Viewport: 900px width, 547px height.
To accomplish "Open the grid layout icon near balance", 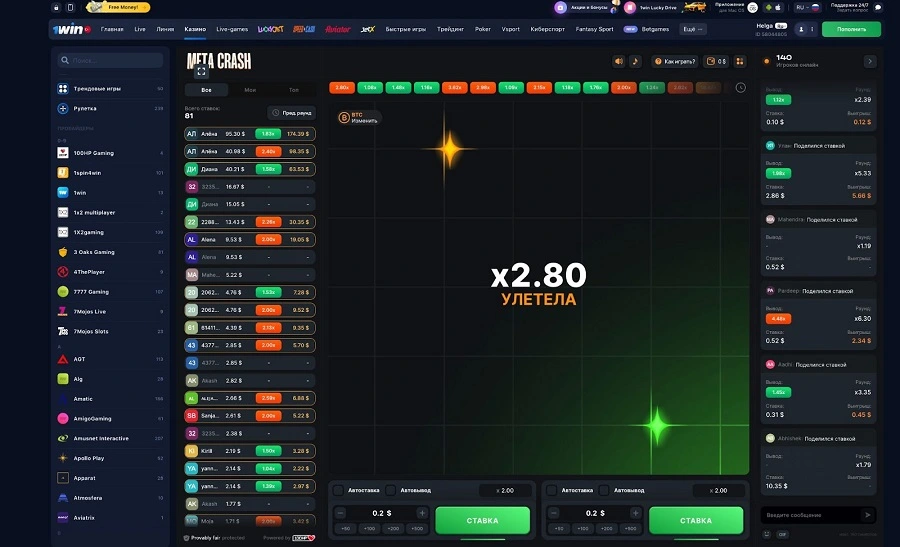I will pos(740,61).
